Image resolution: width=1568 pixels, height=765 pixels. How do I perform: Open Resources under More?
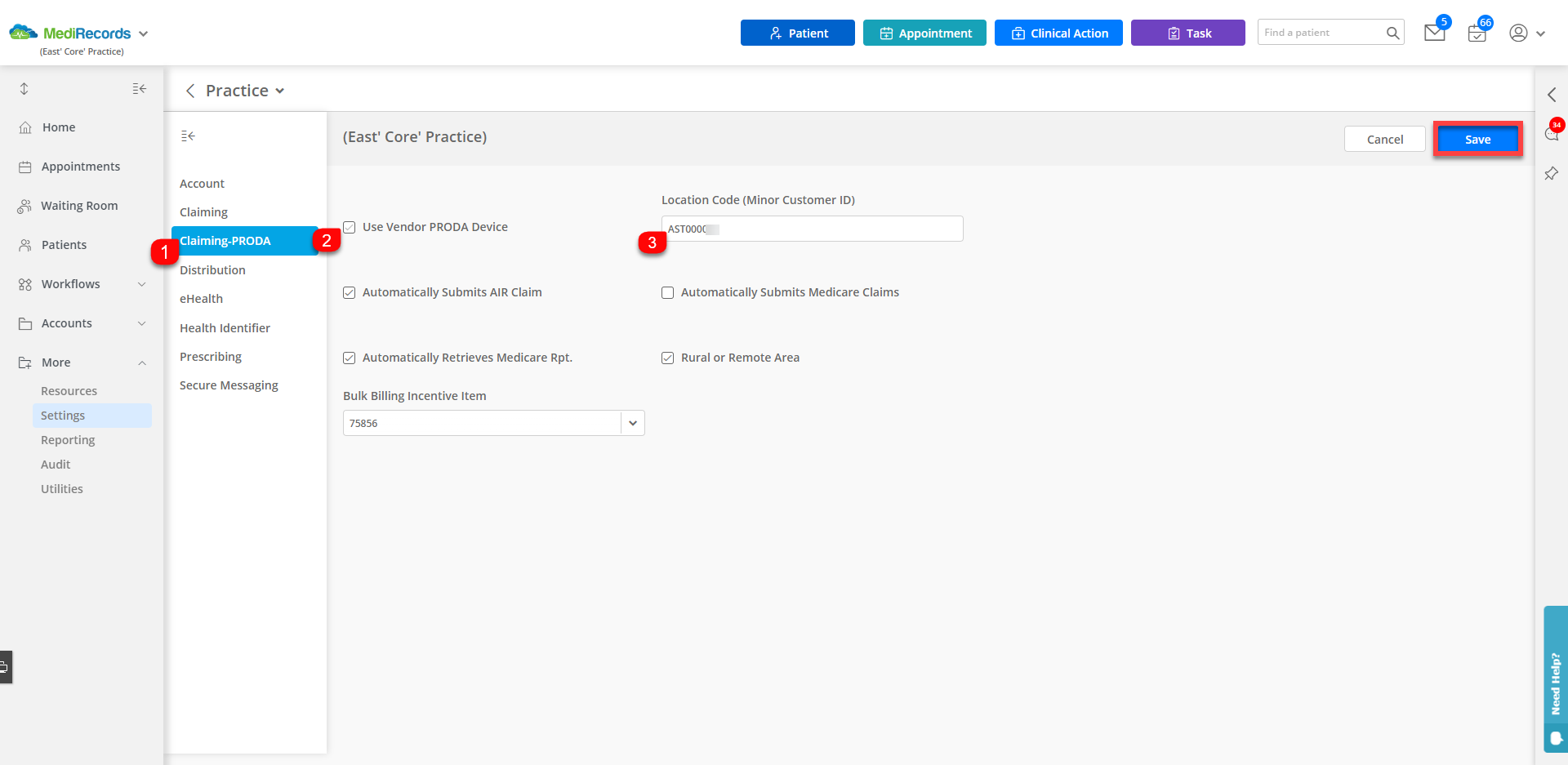[69, 391]
